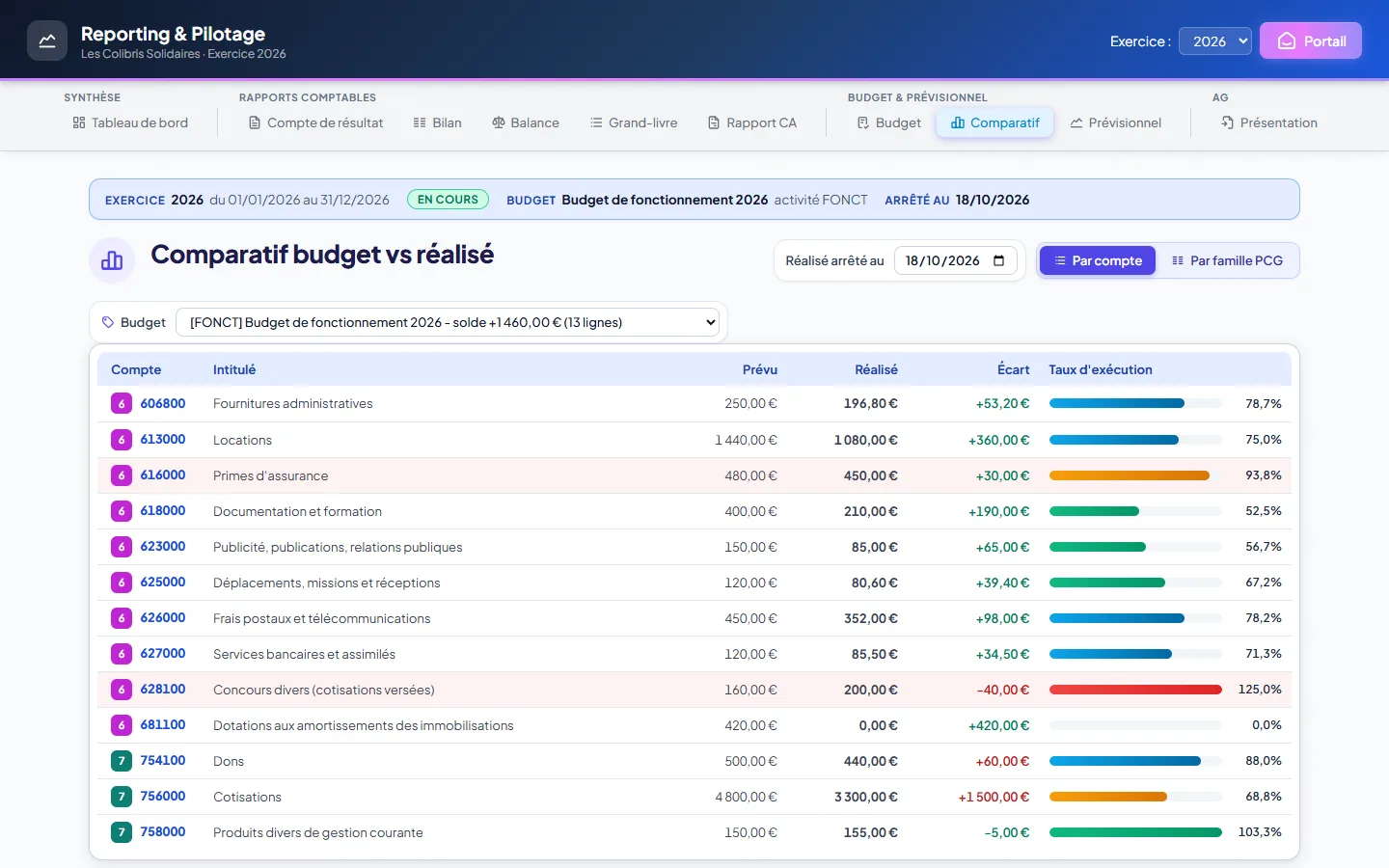
Task: Click the tag icon next to Budget label
Action: click(x=108, y=322)
